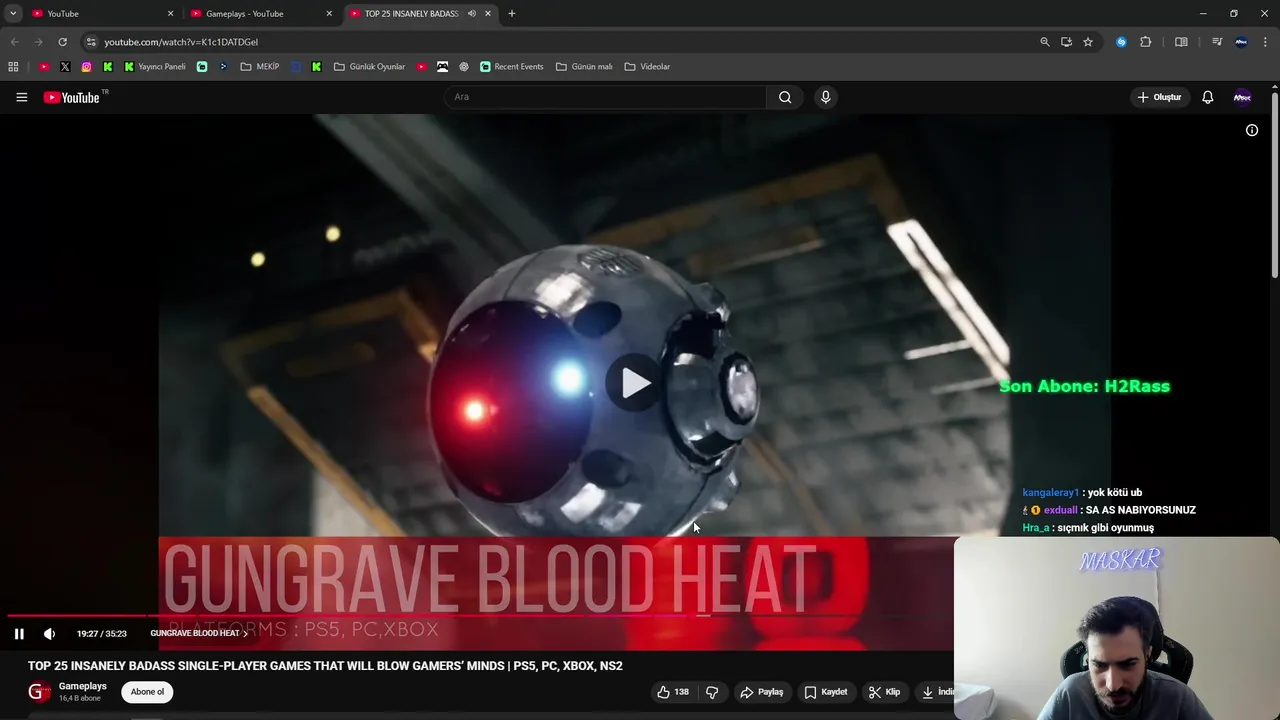Close the Gameplays - YouTube tab

pyautogui.click(x=329, y=14)
